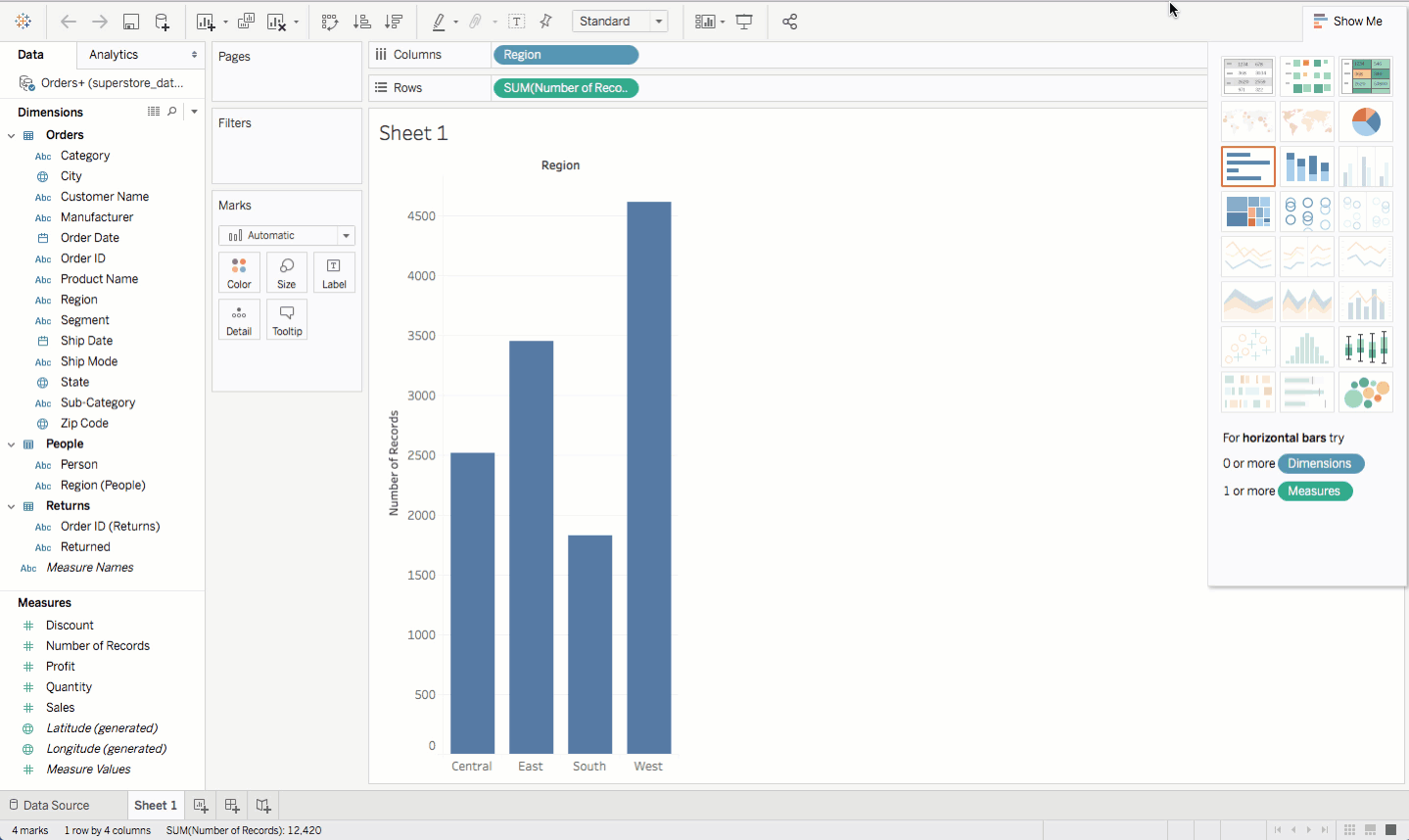Toggle presentation mode

(x=744, y=22)
